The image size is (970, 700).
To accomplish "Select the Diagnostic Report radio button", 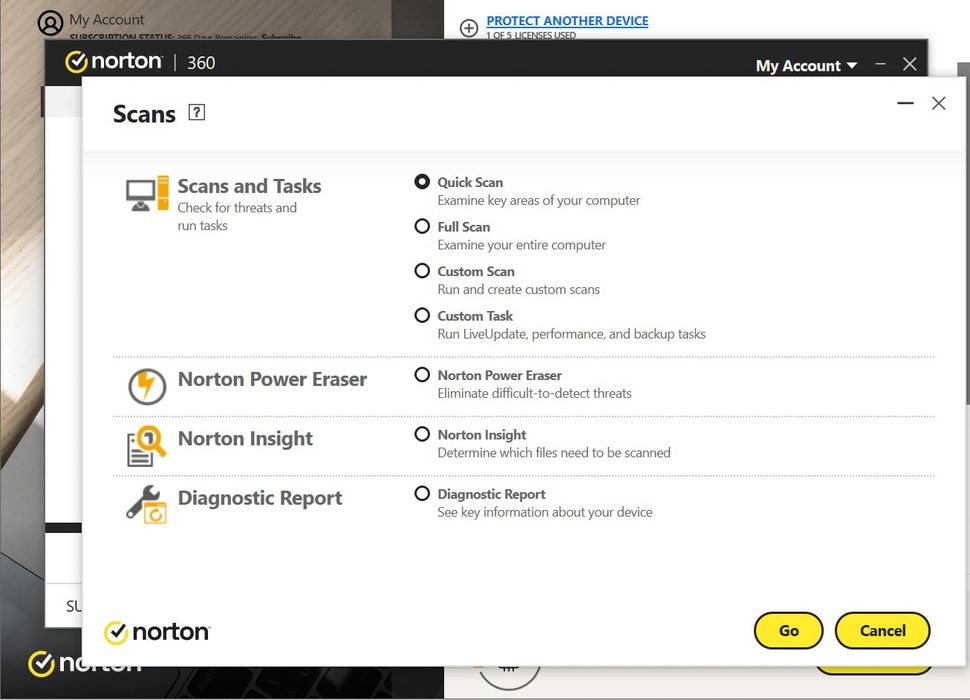I will [x=422, y=493].
